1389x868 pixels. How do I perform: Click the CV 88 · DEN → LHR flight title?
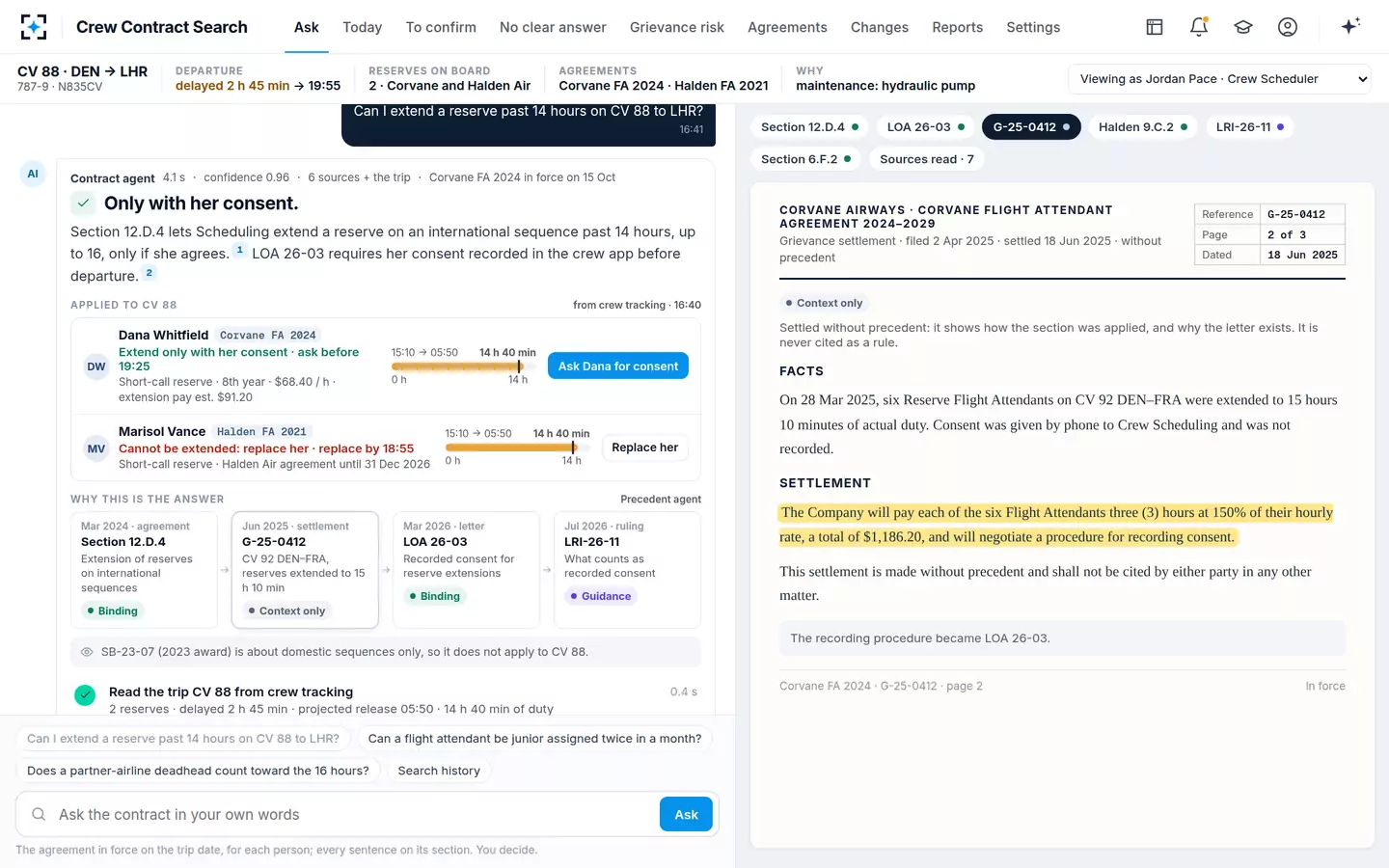click(x=83, y=71)
